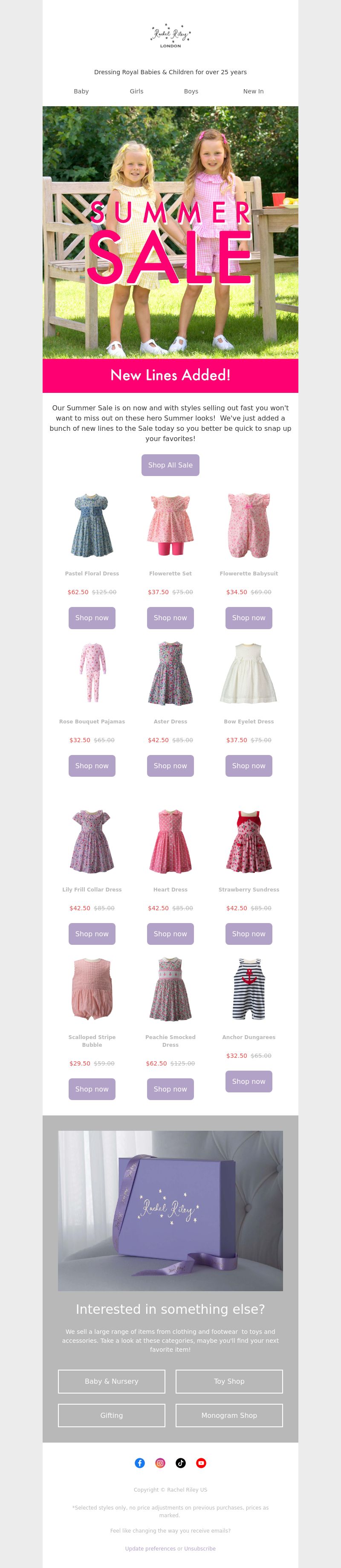Shop now for Pastel Floral Dress
341x1568 pixels.
click(92, 618)
